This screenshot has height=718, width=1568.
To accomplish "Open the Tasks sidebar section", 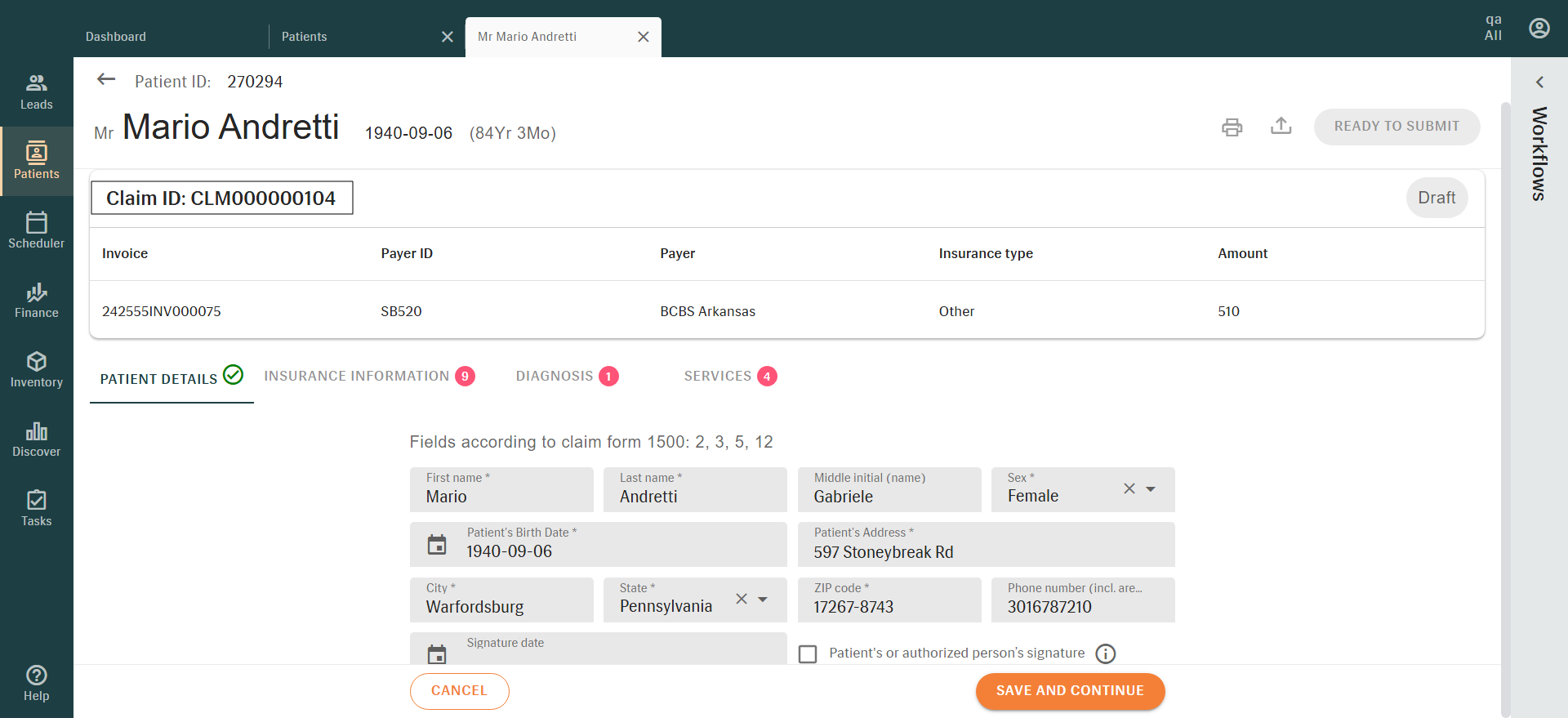I will [36, 508].
